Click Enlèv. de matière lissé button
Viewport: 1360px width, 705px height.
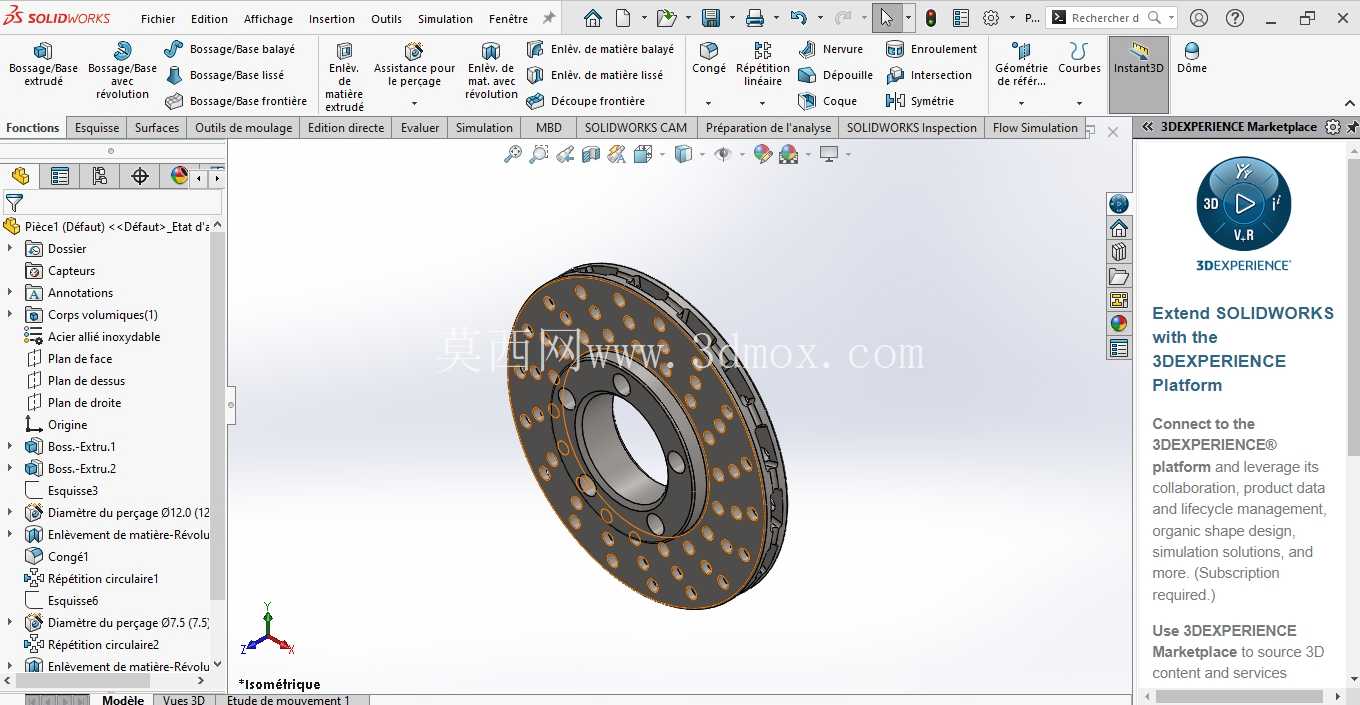pos(594,75)
